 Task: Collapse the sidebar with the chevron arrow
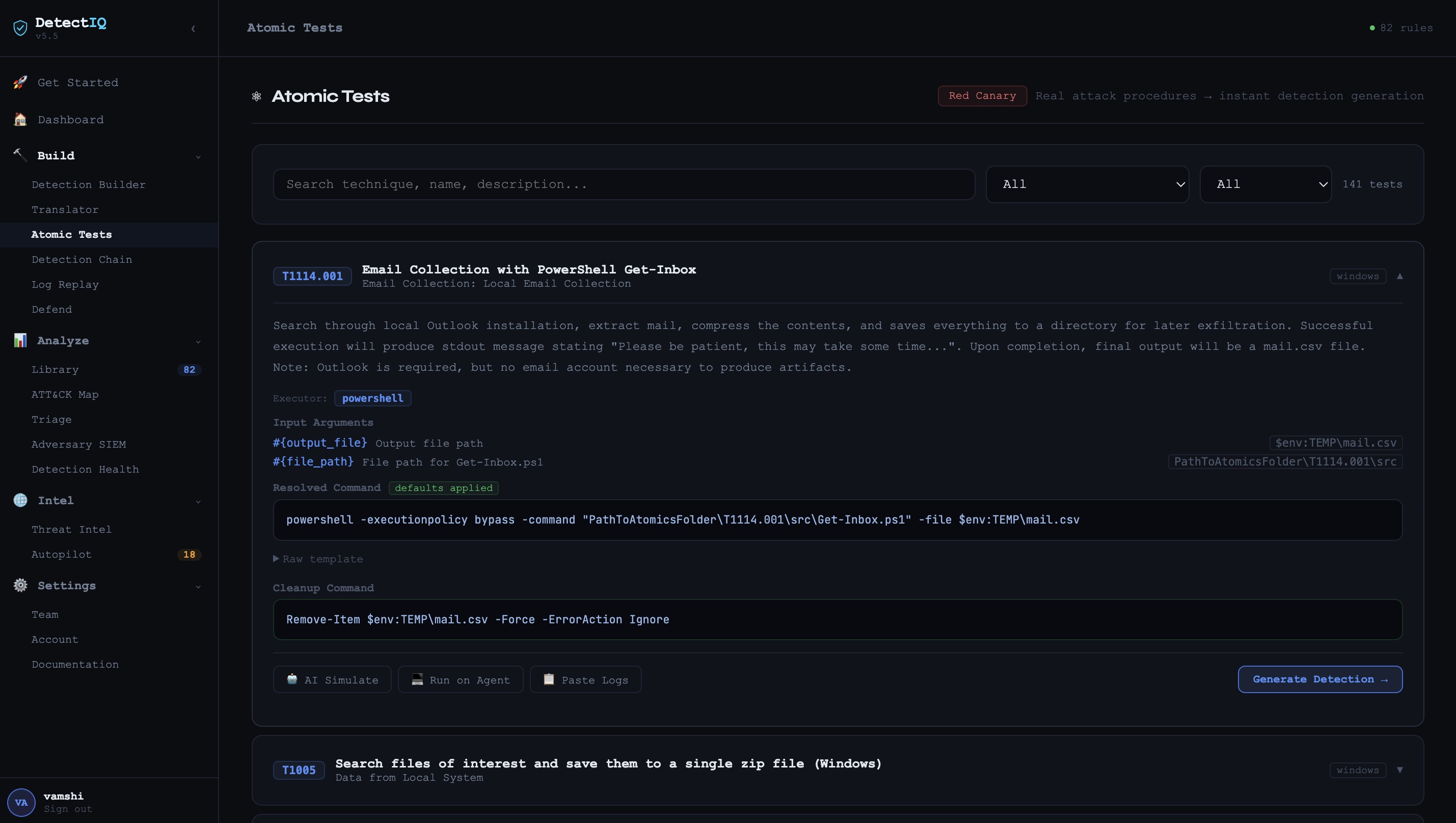click(194, 28)
